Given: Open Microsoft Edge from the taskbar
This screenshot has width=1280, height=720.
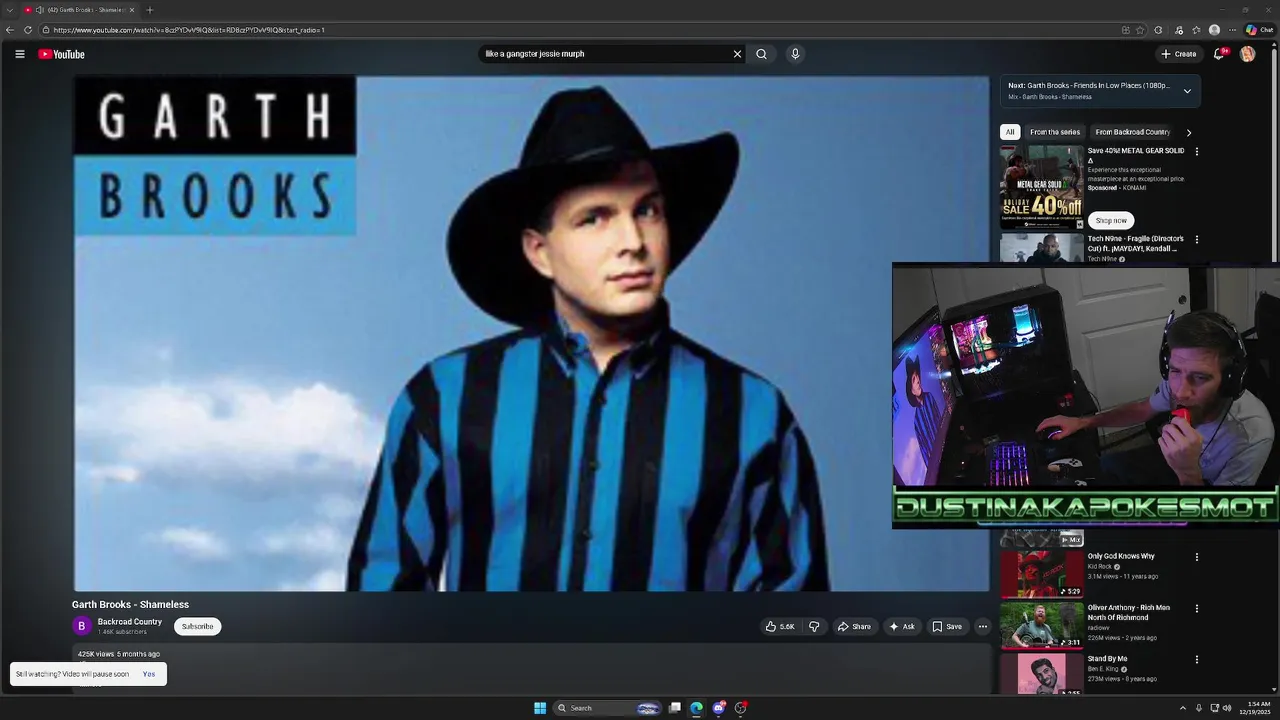Looking at the screenshot, I should 696,708.
